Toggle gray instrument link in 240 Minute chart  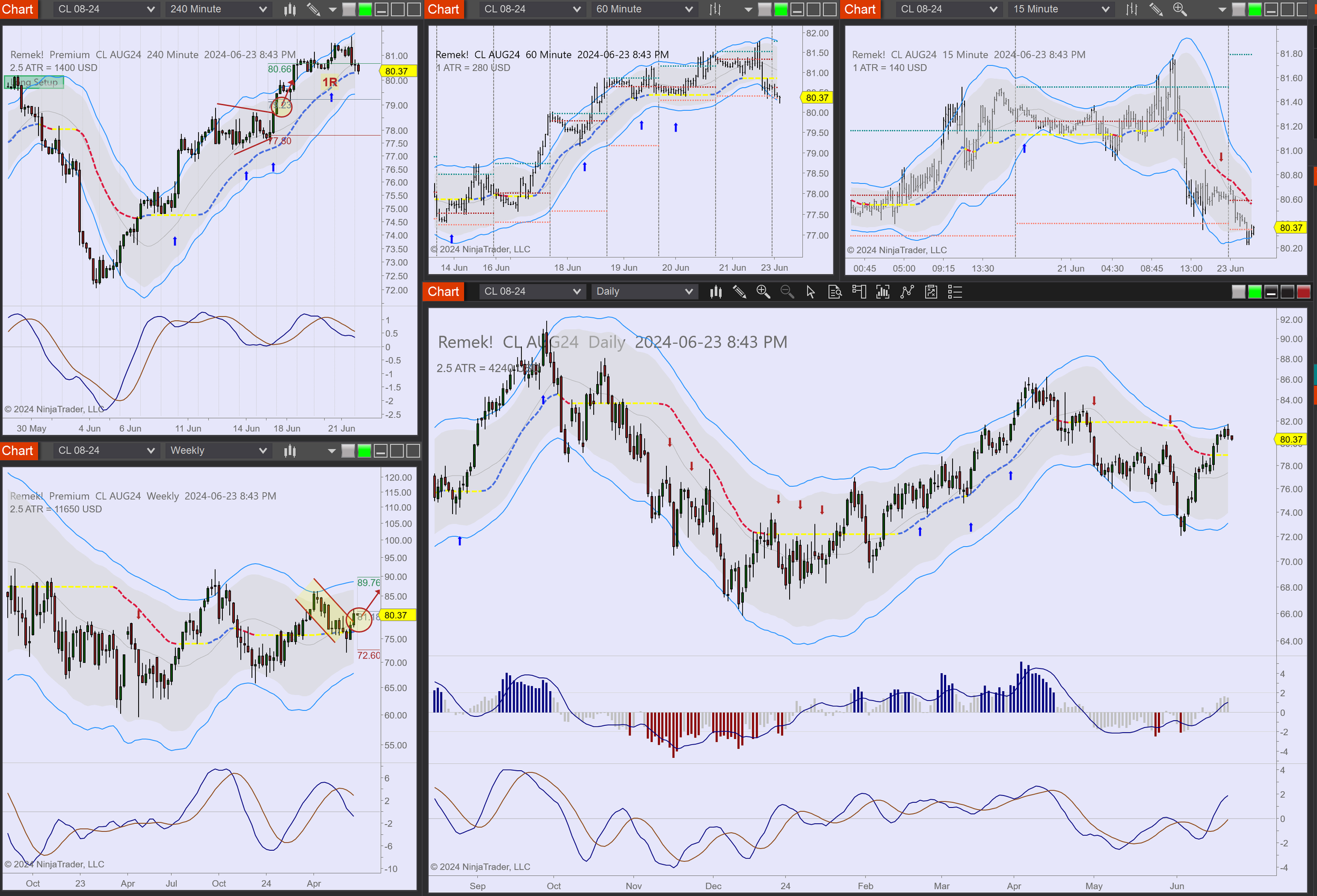pos(349,9)
